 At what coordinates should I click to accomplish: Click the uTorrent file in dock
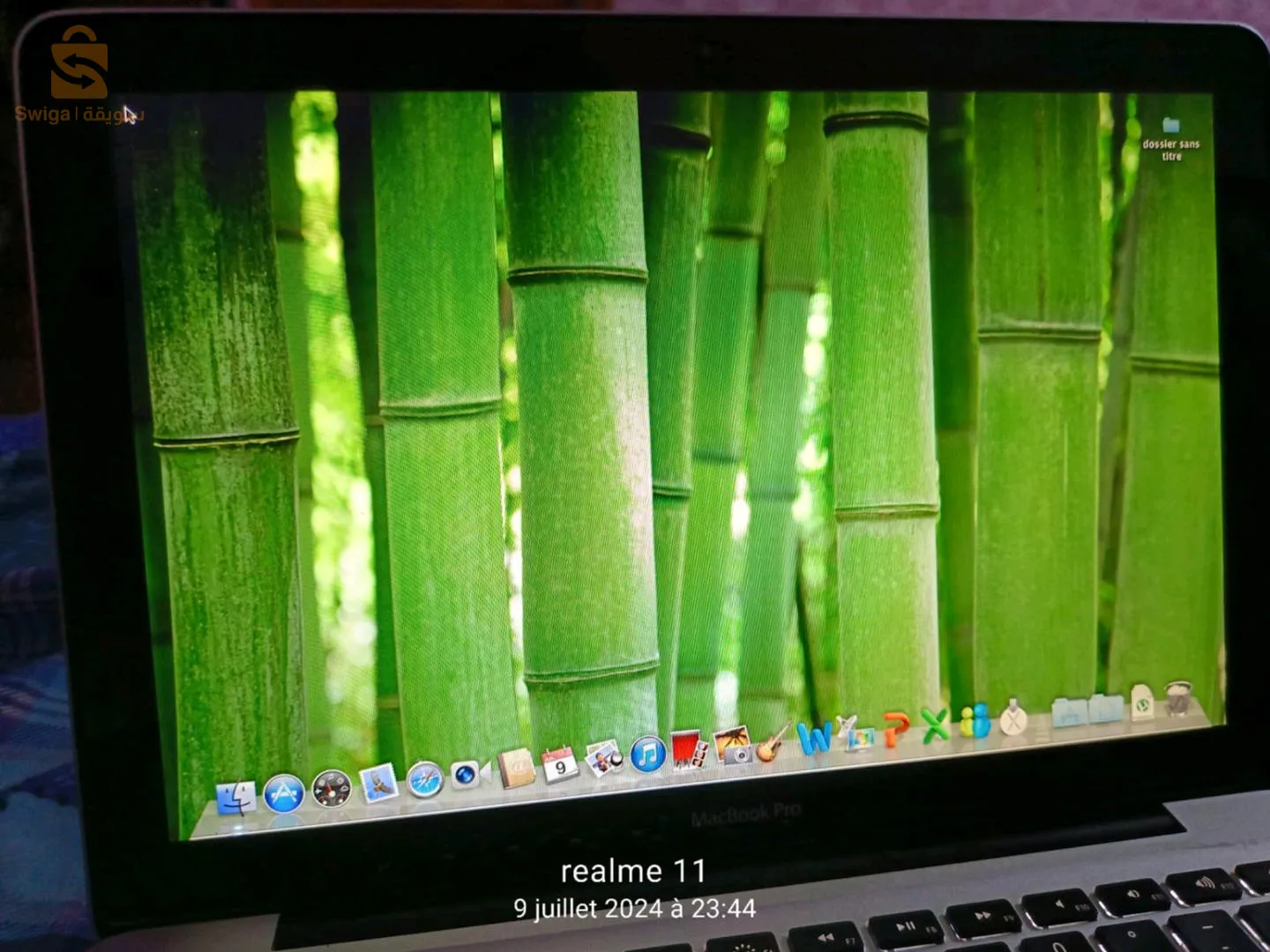pyautogui.click(x=1143, y=703)
